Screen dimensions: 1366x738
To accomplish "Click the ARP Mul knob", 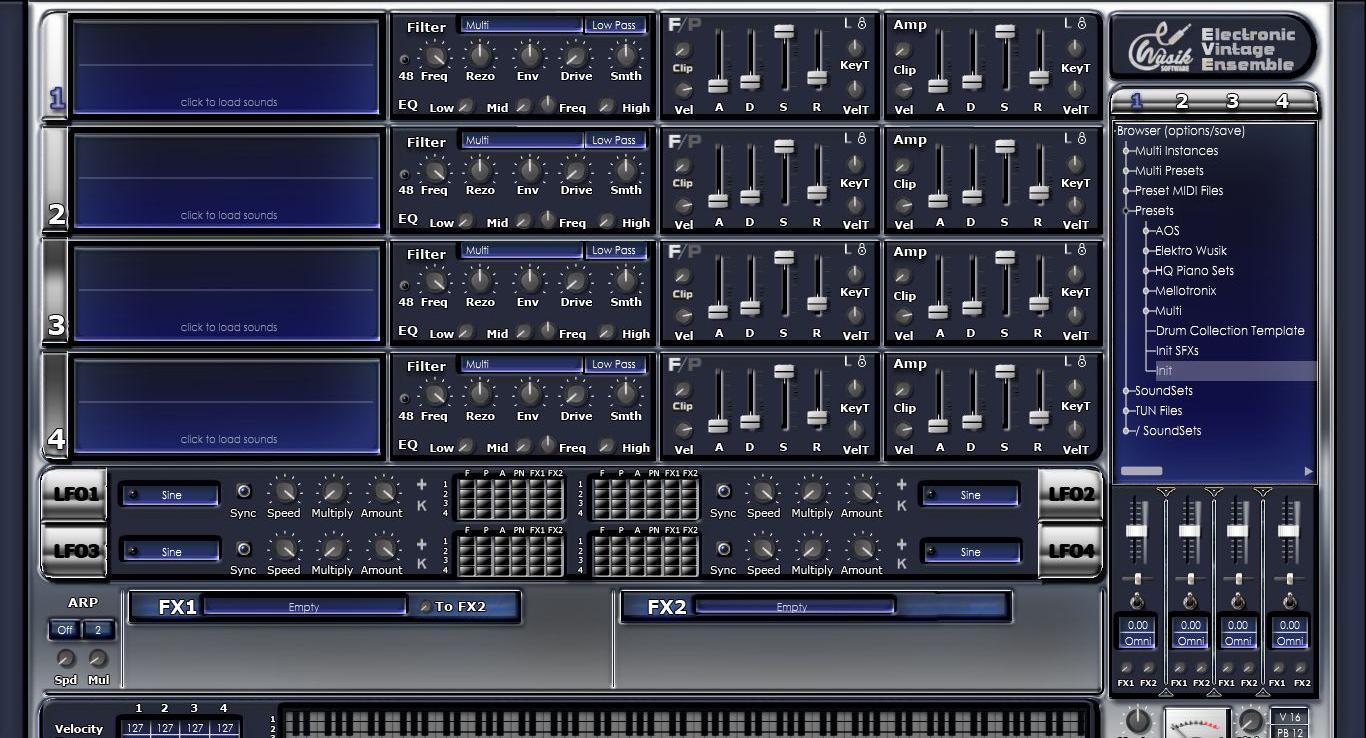I will [x=98, y=658].
